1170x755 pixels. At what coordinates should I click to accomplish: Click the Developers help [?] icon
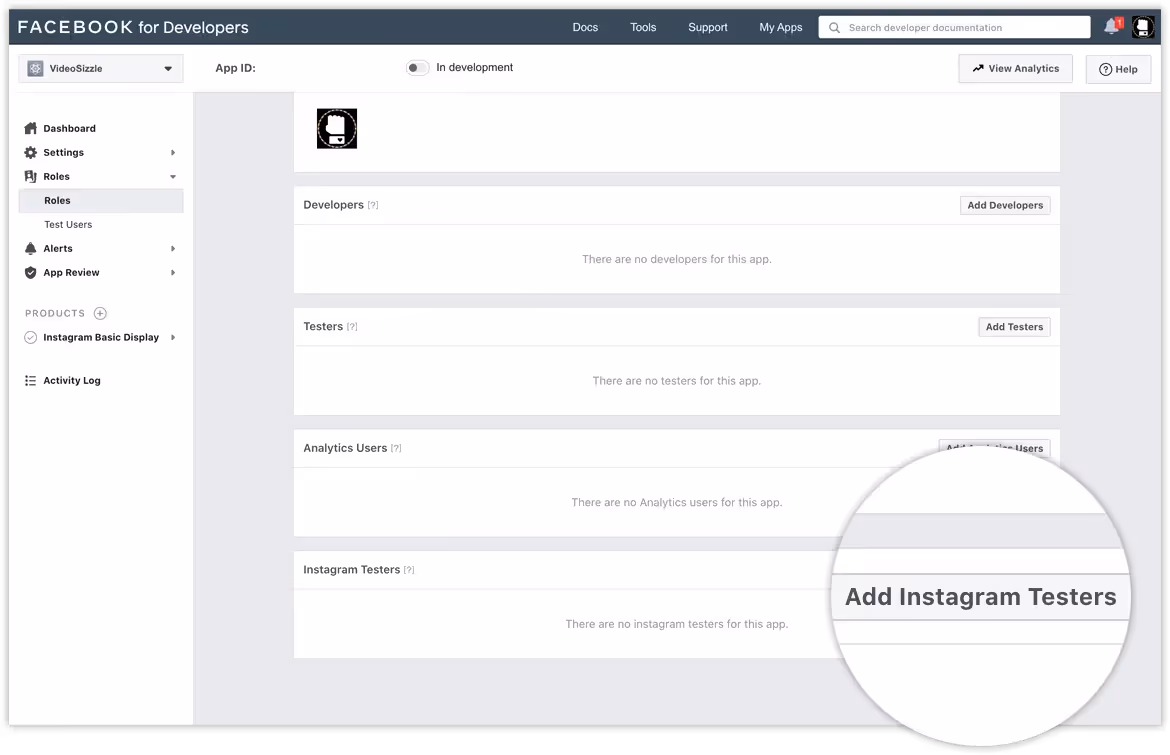[x=373, y=205]
